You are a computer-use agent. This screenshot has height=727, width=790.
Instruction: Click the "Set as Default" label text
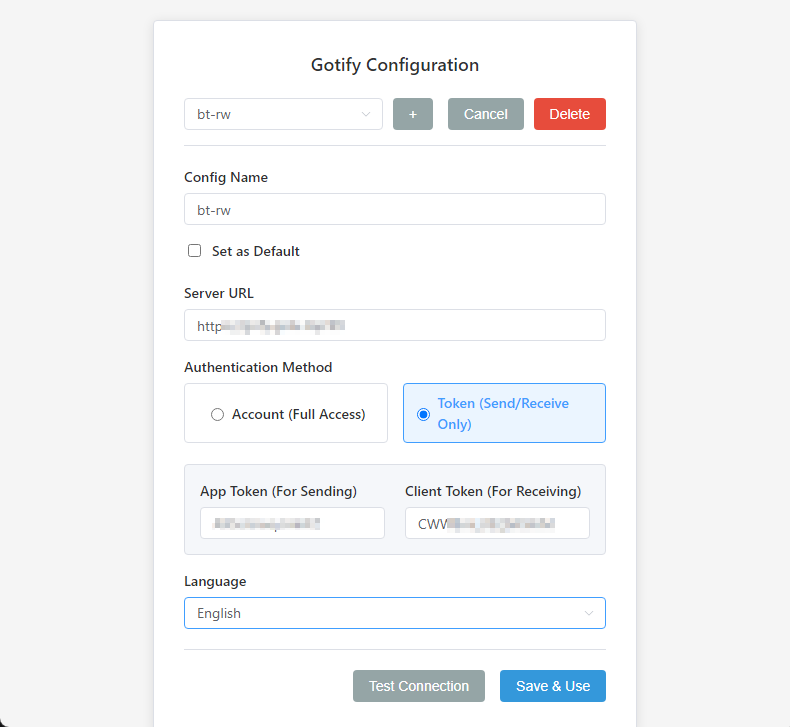[255, 251]
